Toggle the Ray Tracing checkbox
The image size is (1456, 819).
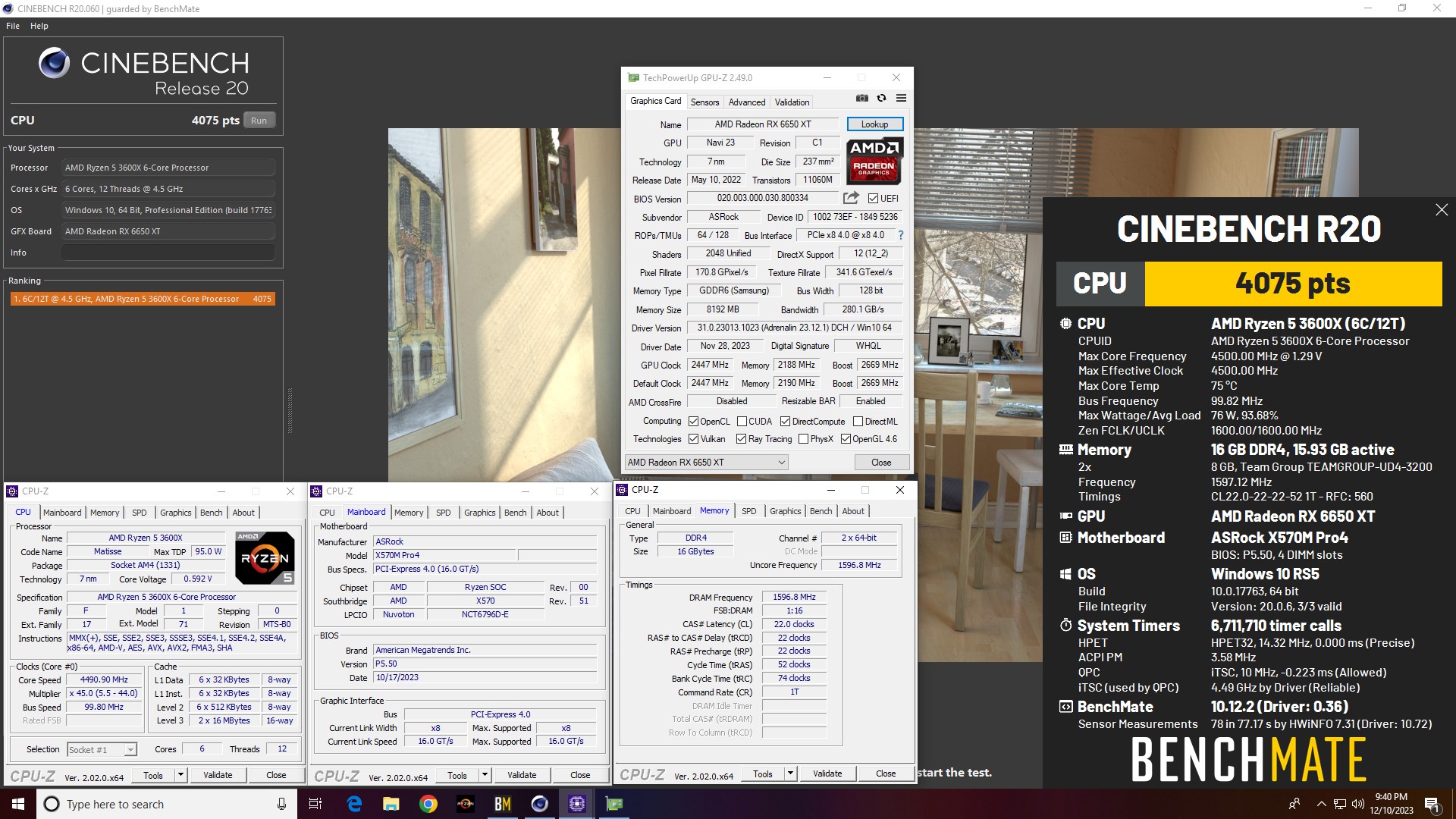pyautogui.click(x=741, y=439)
